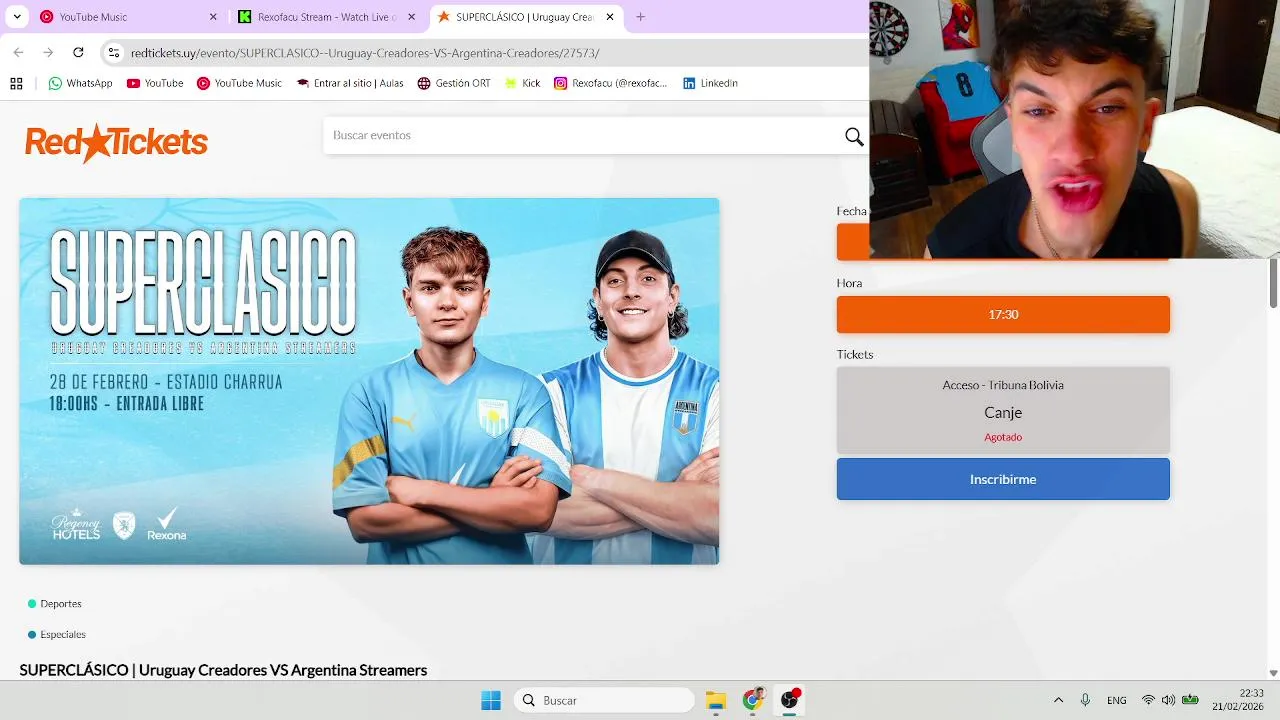1280x720 pixels.
Task: Open OBS Studio from the taskbar
Action: (790, 700)
